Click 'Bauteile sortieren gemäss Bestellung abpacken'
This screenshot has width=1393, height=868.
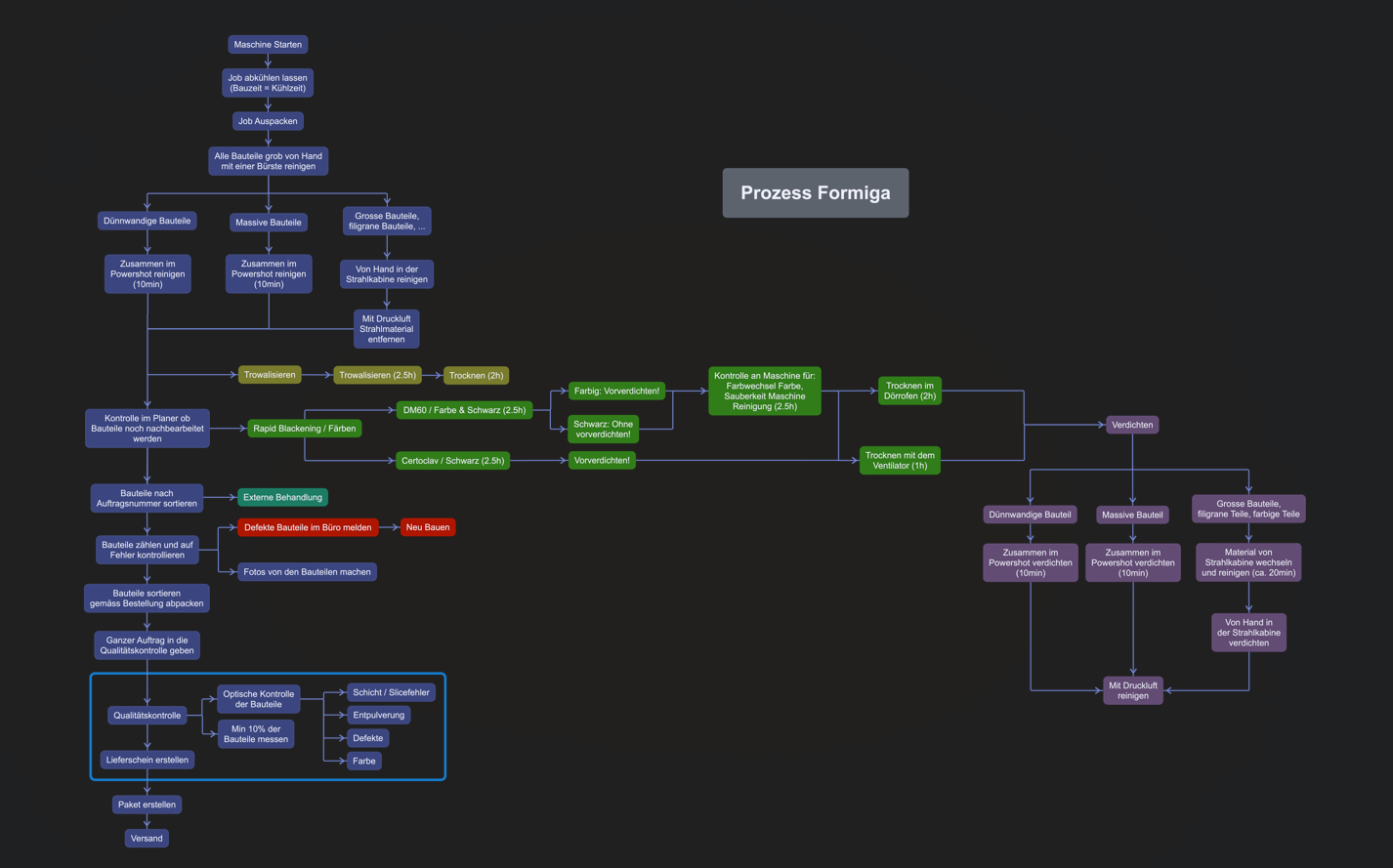click(x=148, y=599)
